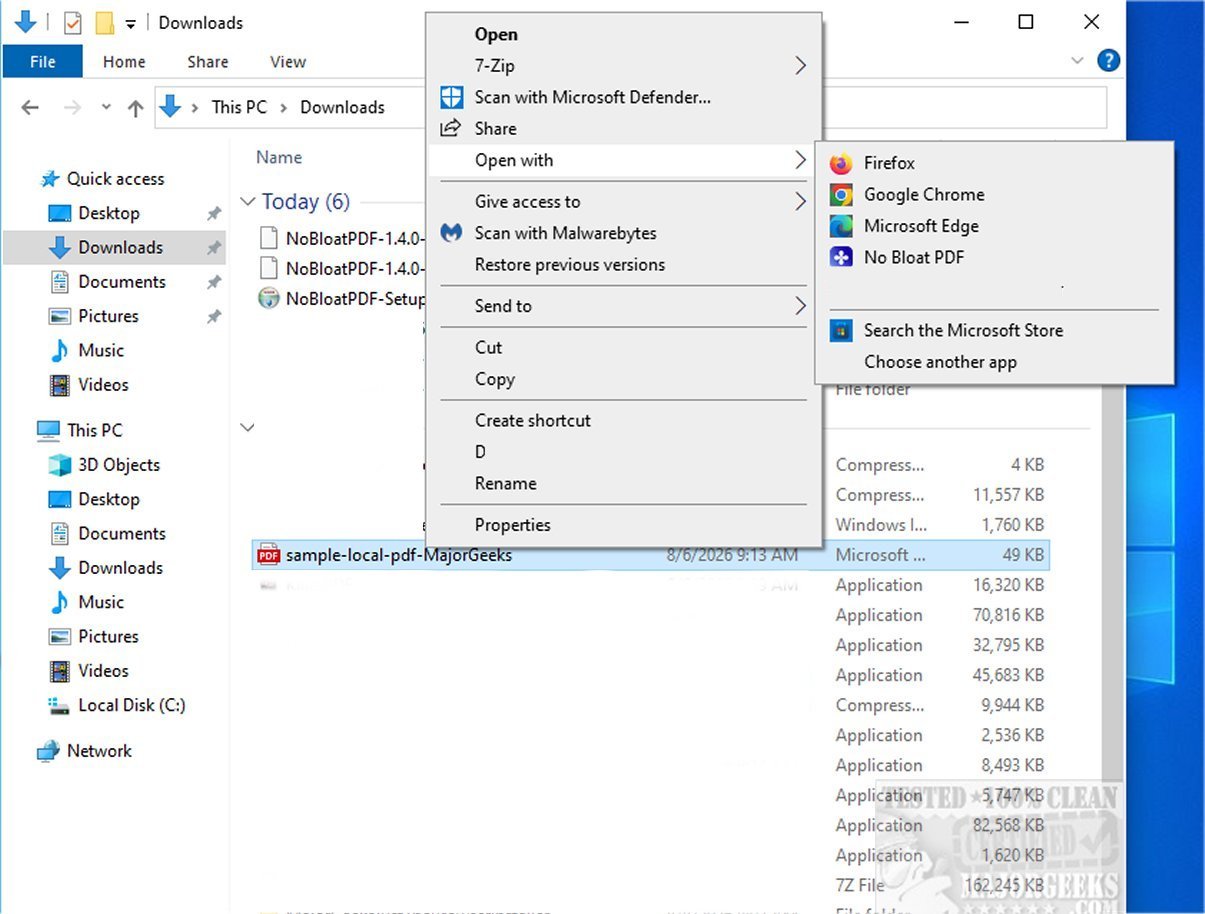The width and height of the screenshot is (1205, 914).
Task: Open the Help question mark icon
Action: click(1108, 61)
